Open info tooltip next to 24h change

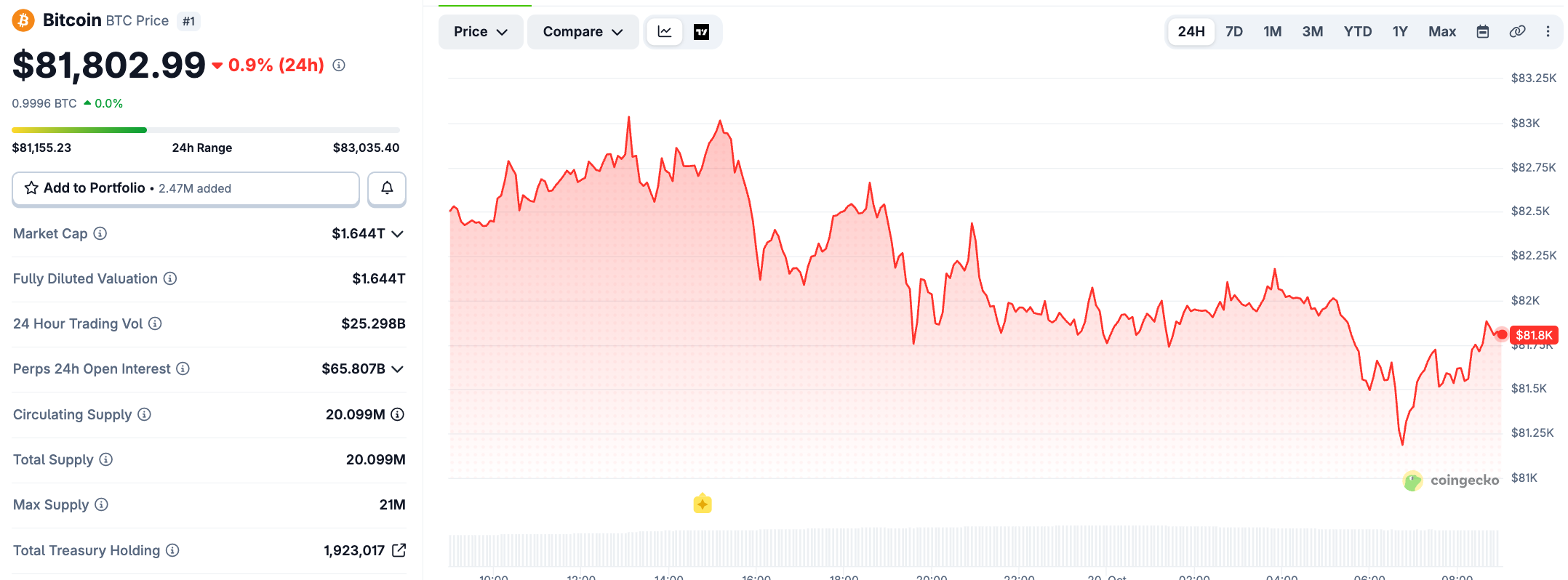(x=339, y=65)
